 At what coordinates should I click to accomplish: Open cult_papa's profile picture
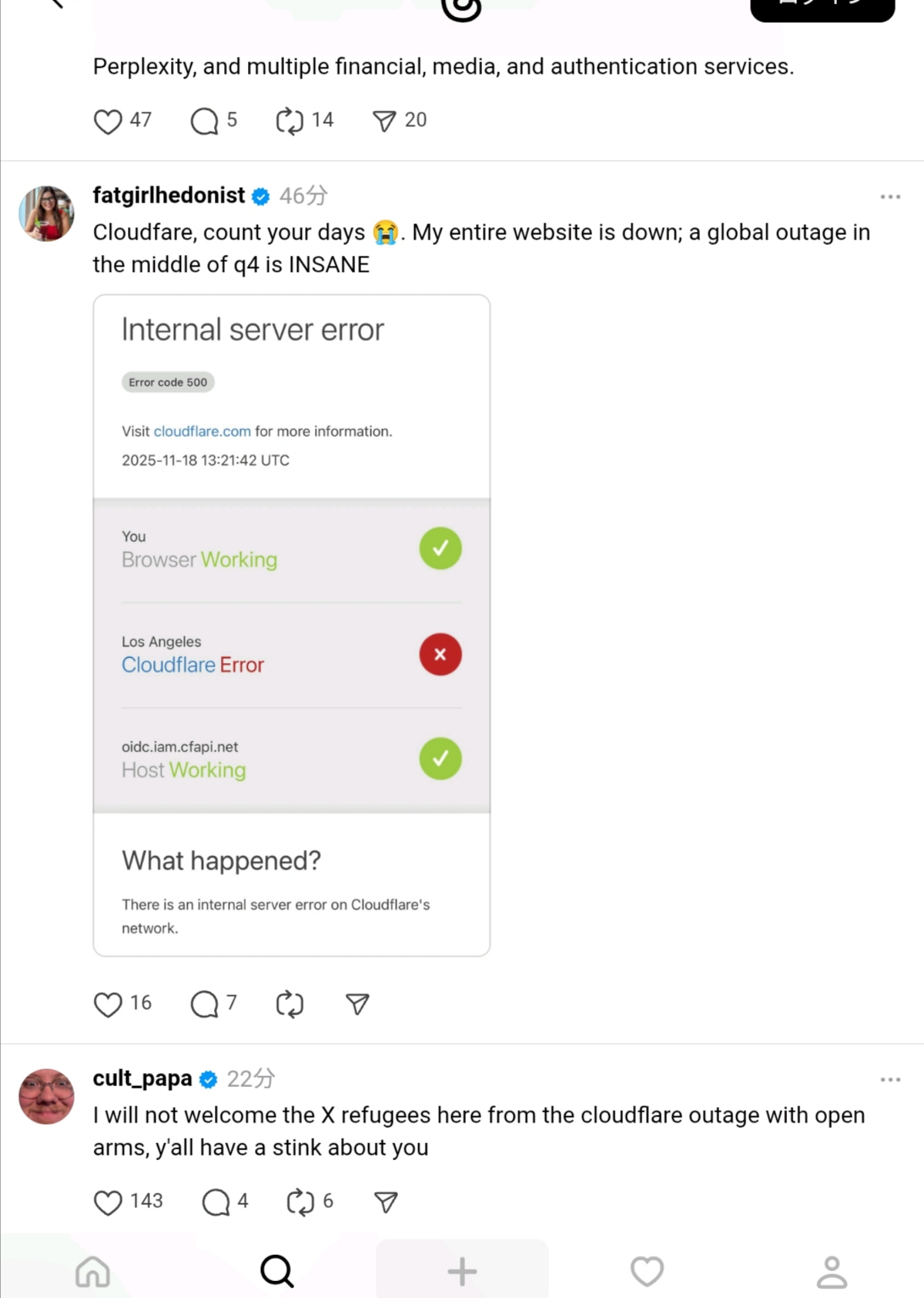point(47,1096)
